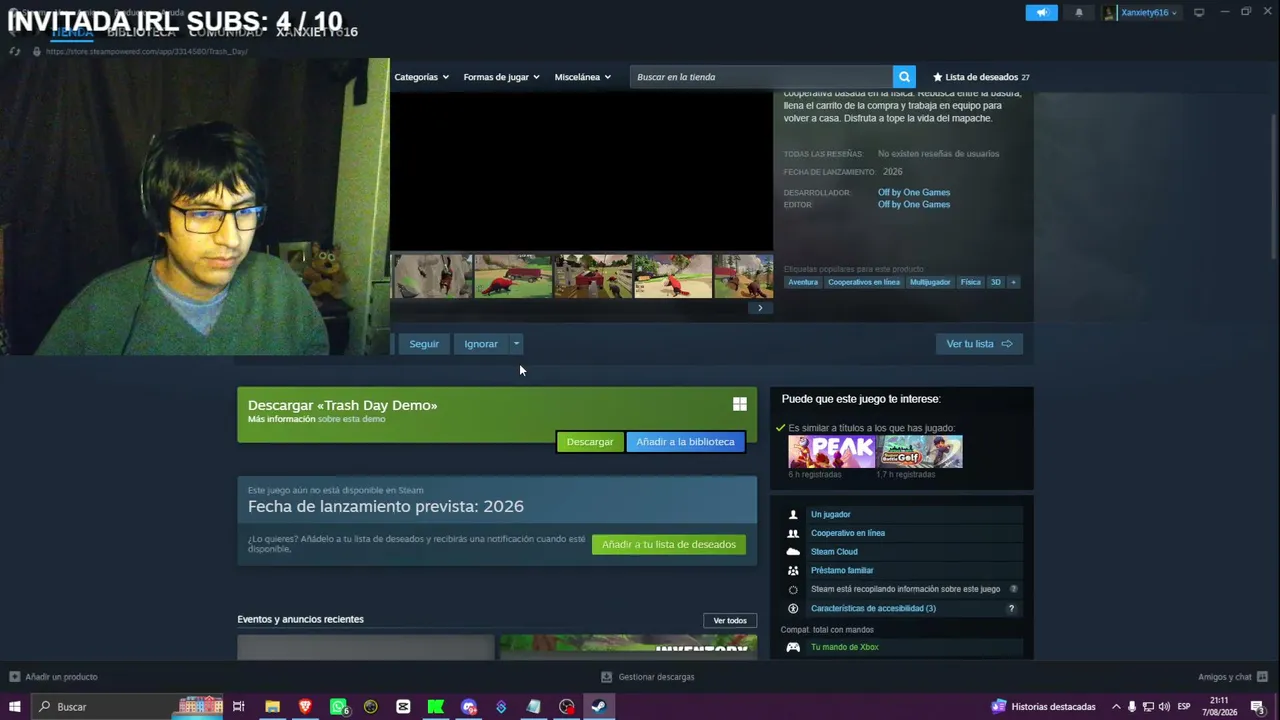
Task: Expand the Formas de jugar dropdown
Action: coord(501,77)
